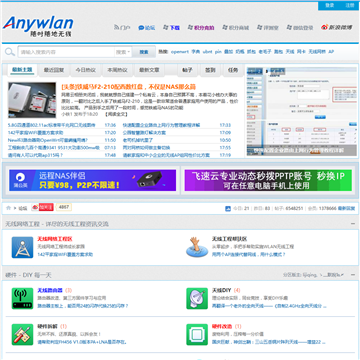
Task: Collapse the 硬件 - DIY section
Action: click(x=353, y=275)
